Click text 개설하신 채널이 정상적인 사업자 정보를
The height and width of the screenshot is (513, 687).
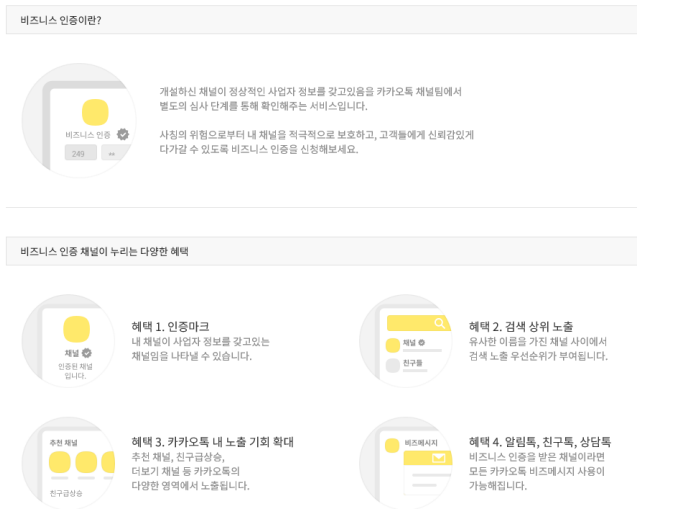tap(242, 92)
